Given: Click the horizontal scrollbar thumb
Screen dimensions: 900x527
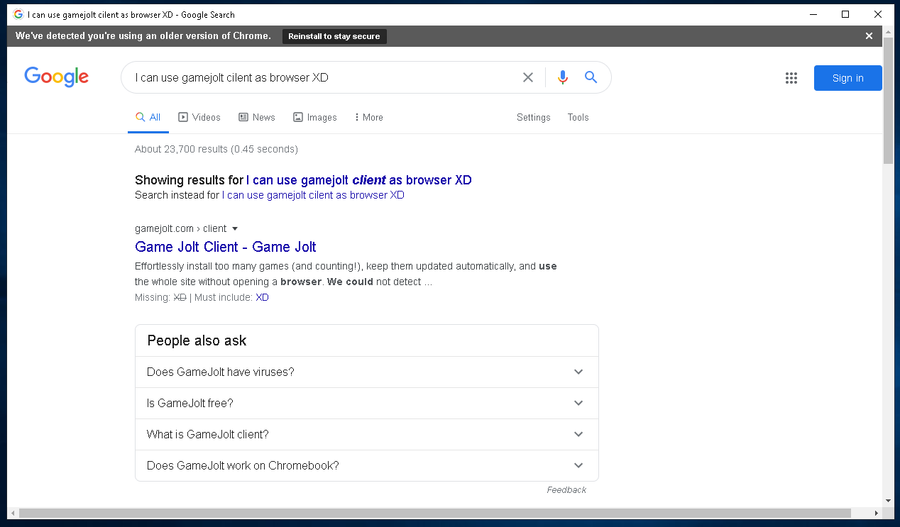Looking at the screenshot, I should (435, 513).
